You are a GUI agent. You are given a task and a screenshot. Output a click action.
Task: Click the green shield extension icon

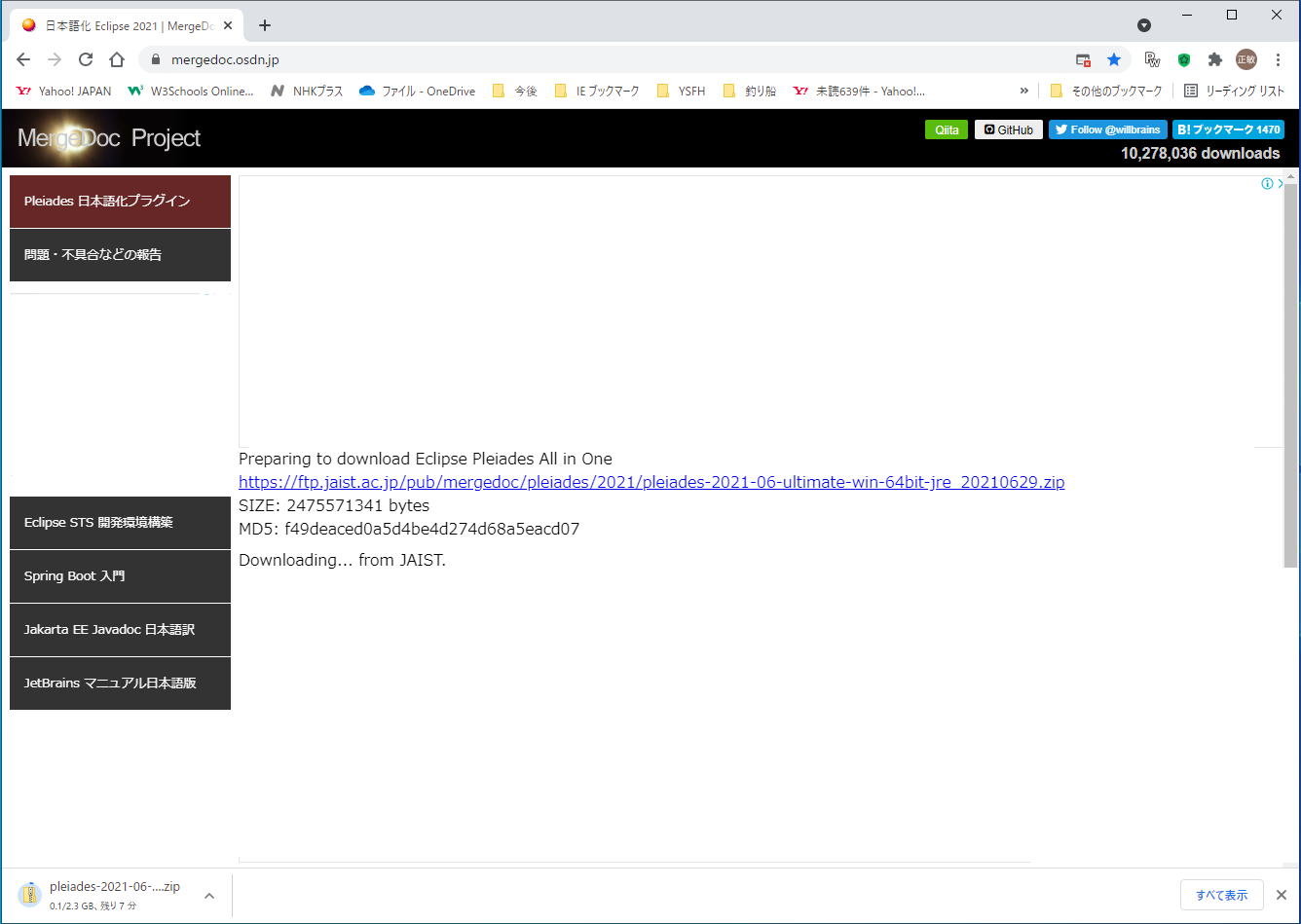pos(1184,59)
